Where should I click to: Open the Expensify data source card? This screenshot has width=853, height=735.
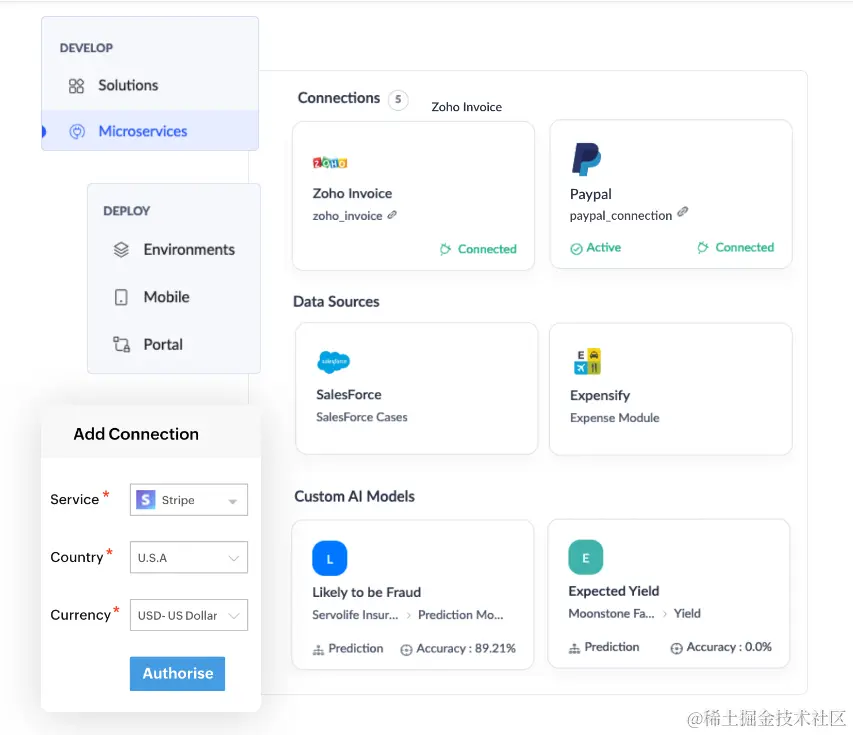click(x=671, y=389)
